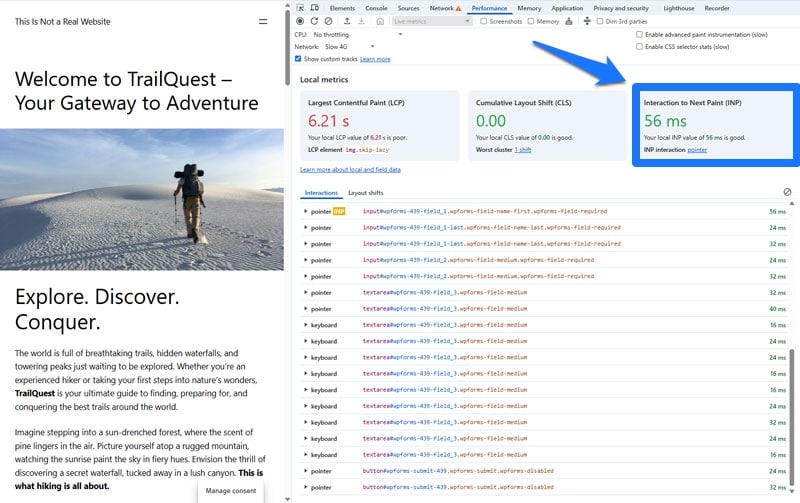
Task: Enable CSS selector stats checkbox
Action: point(639,46)
